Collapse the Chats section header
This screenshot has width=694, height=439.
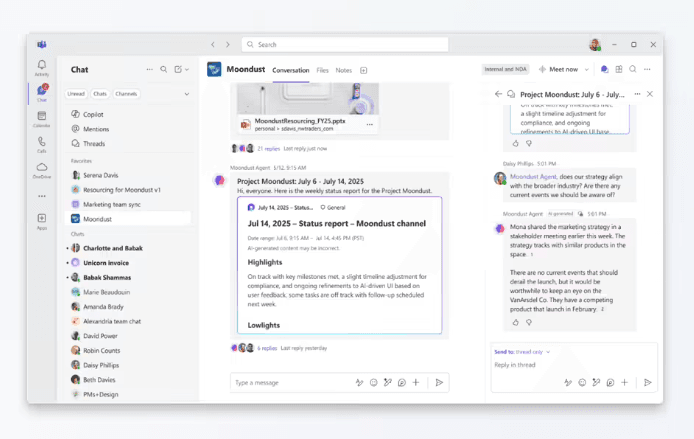[77, 234]
